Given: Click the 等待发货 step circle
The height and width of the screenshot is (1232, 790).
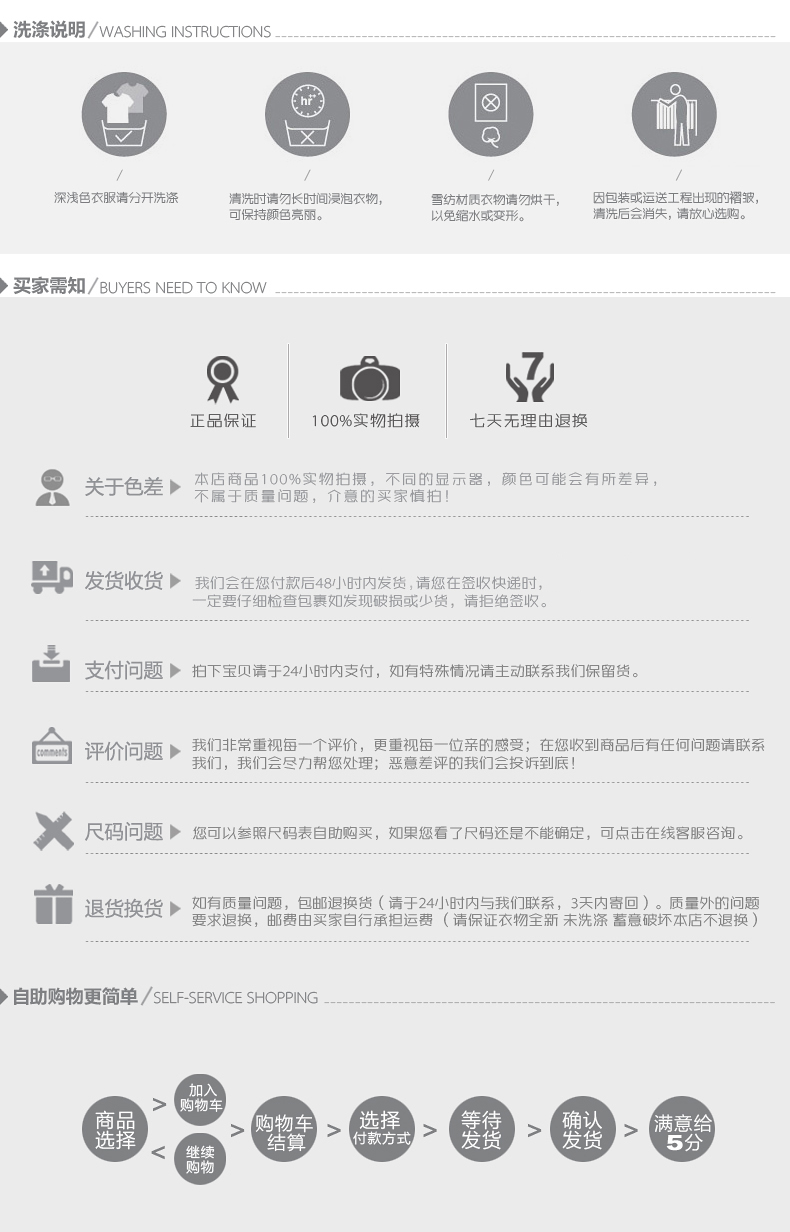Looking at the screenshot, I should pos(481,1129).
